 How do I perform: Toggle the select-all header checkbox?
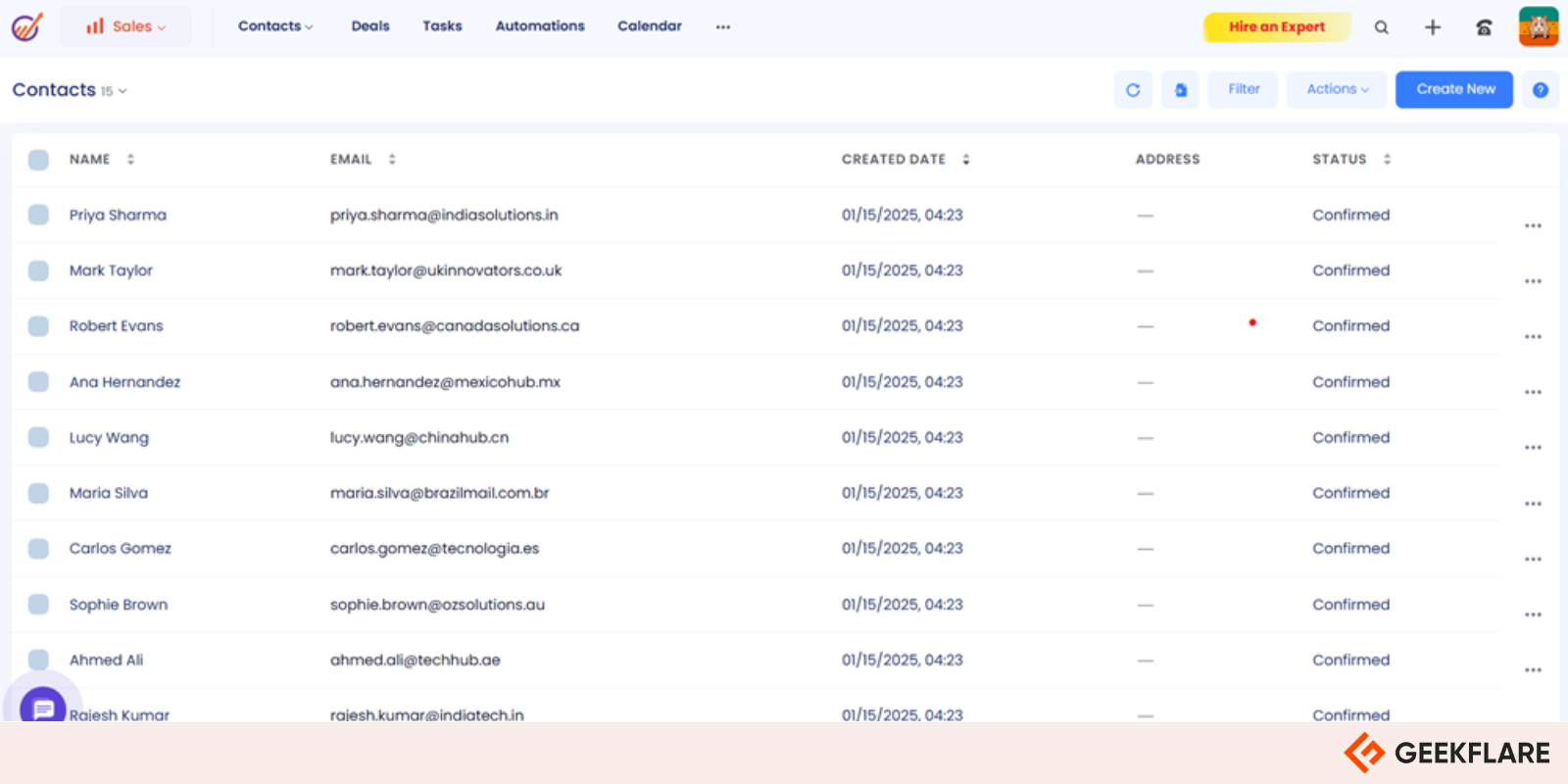(x=38, y=160)
